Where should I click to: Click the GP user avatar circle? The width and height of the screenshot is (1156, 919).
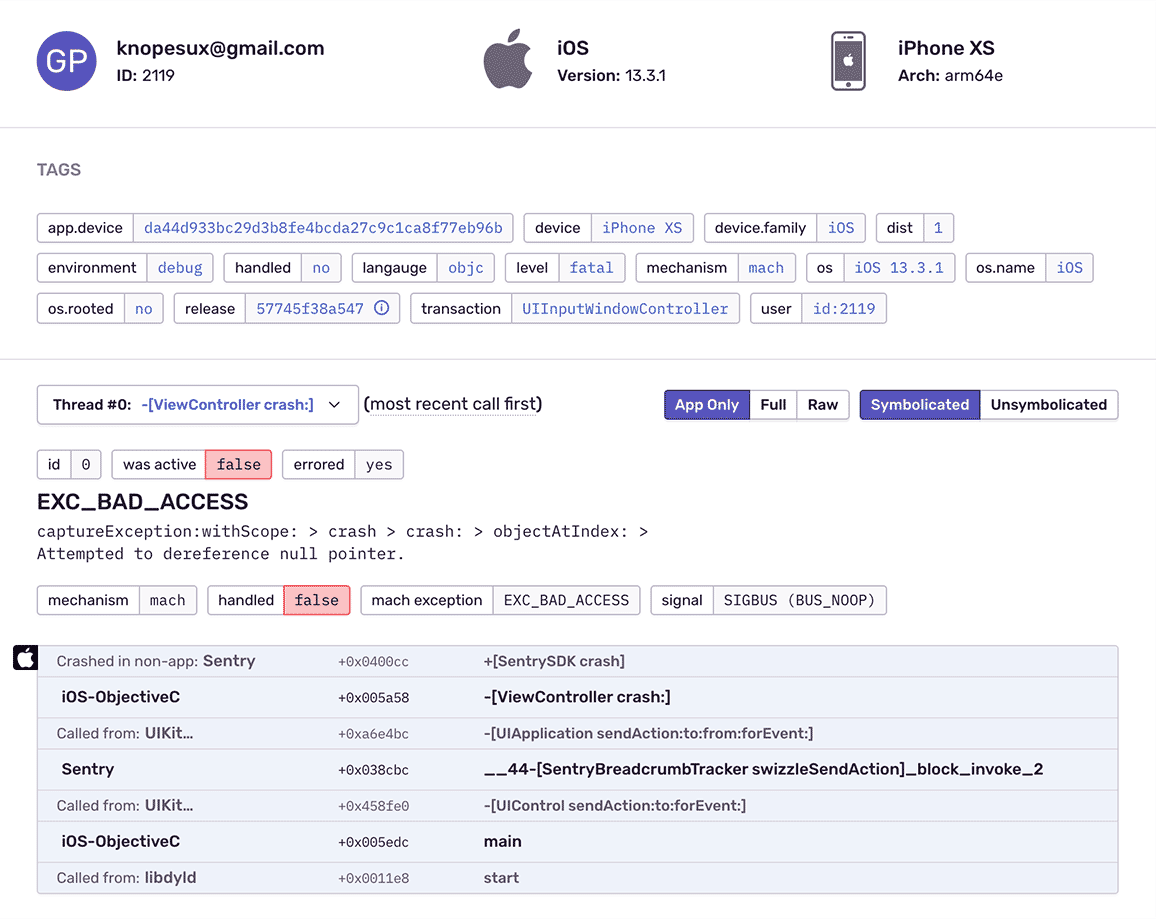click(x=67, y=61)
